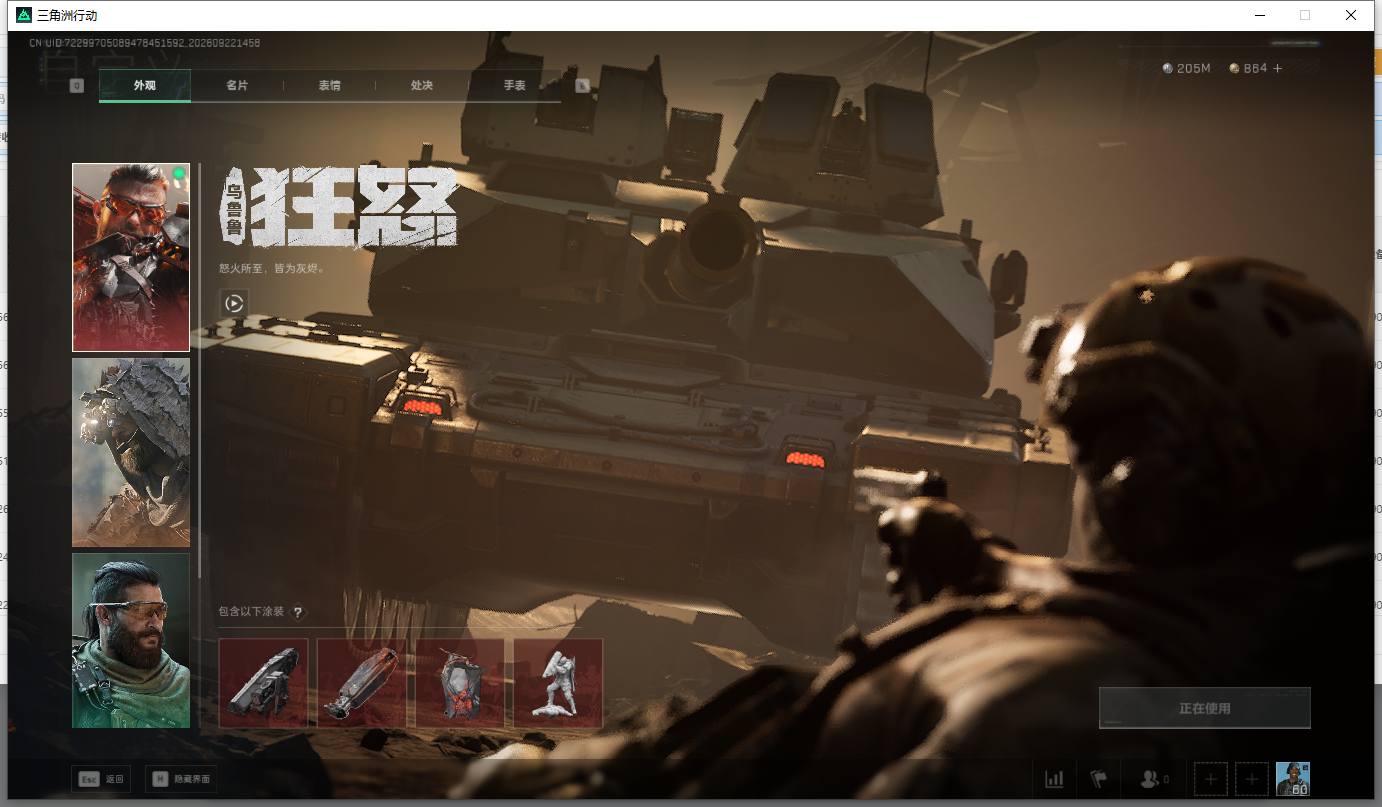Switch to the 外观 tab
The image size is (1382, 807).
click(x=145, y=85)
